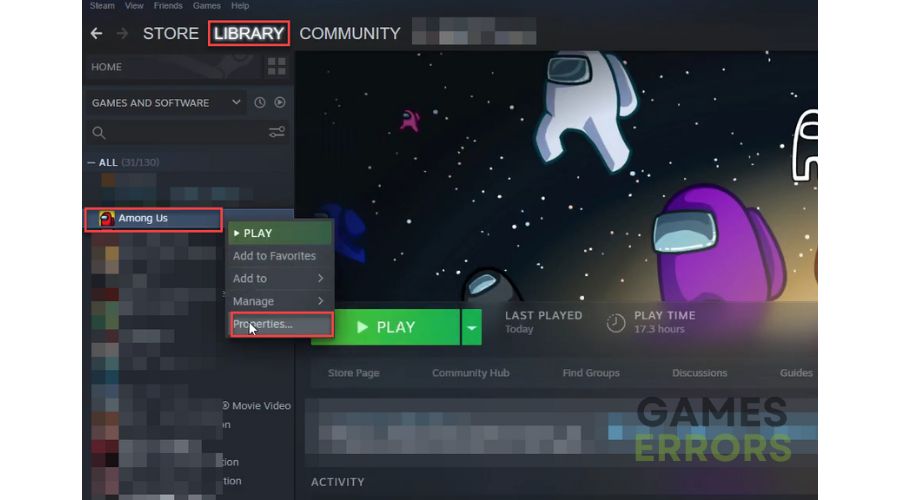Choose PLAY from the context menu
This screenshot has width=900, height=500.
[280, 233]
